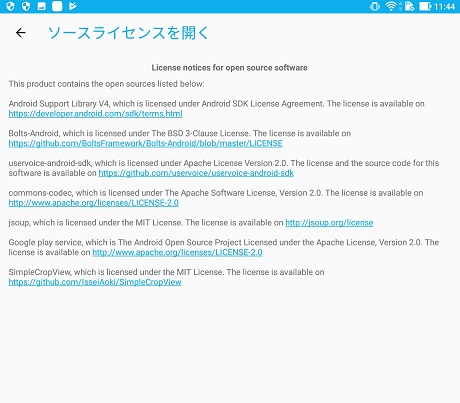This screenshot has width=460, height=403.
Task: Tap the battery status icon
Action: pyautogui.click(x=425, y=6)
